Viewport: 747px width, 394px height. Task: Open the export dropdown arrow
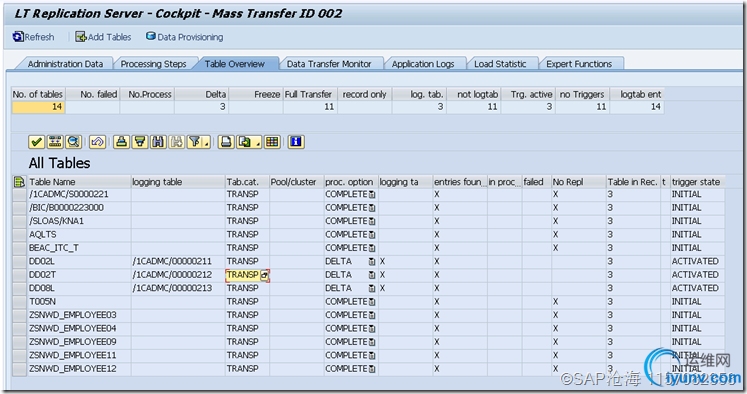pos(257,143)
